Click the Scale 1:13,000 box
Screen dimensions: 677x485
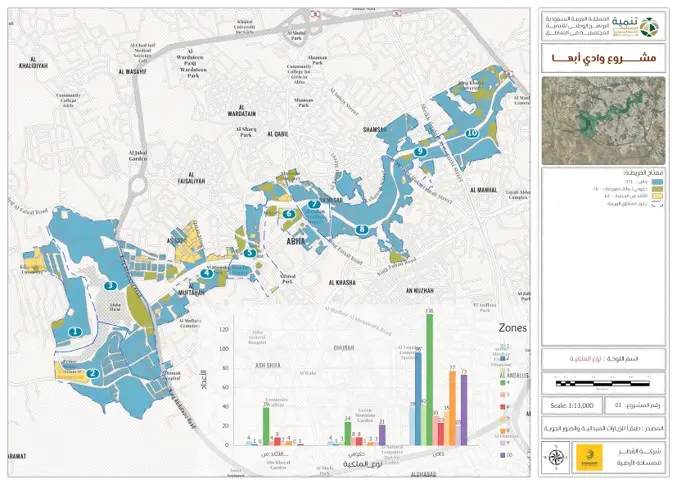[x=573, y=405]
